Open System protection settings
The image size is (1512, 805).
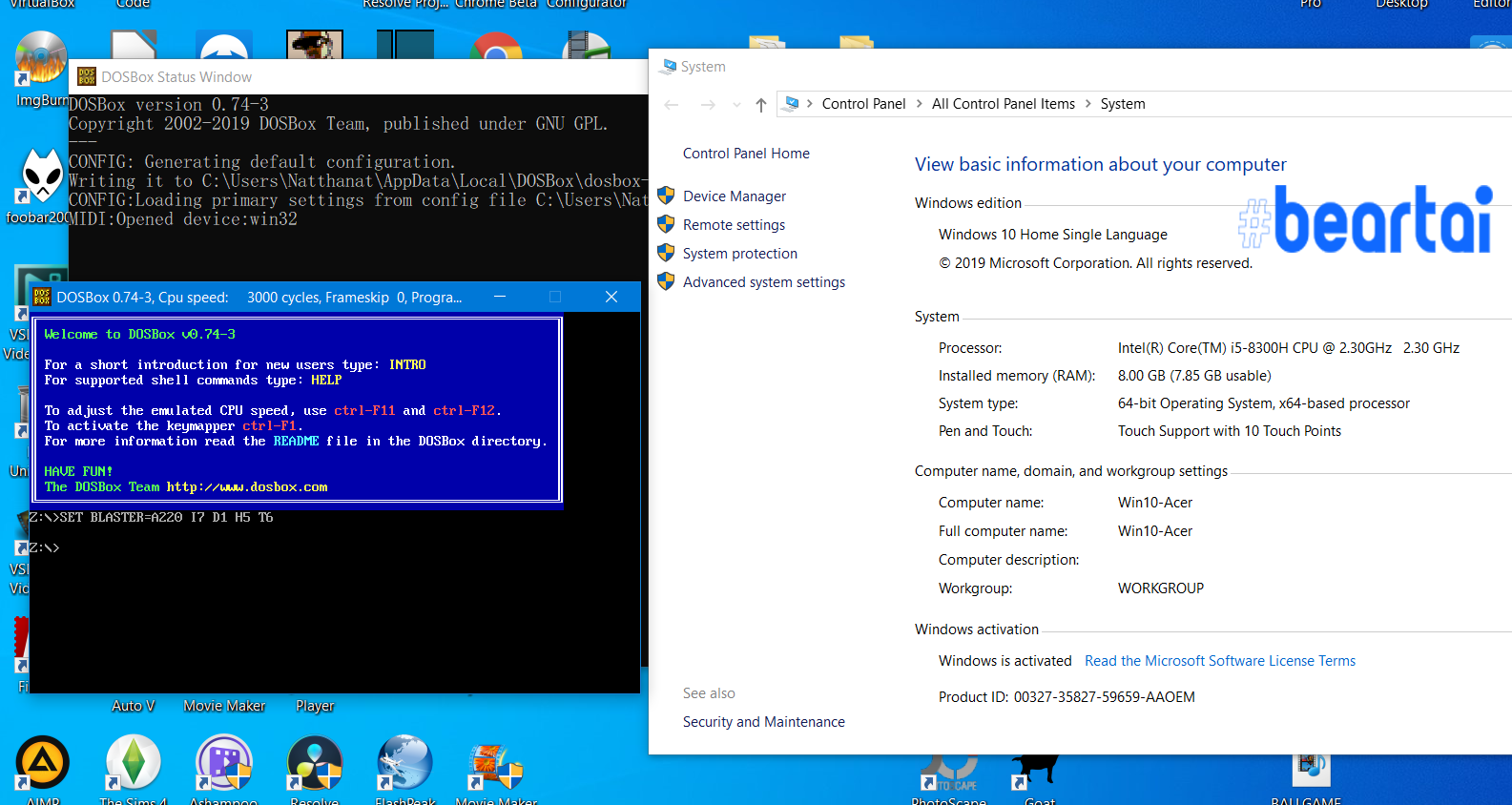pyautogui.click(x=740, y=254)
